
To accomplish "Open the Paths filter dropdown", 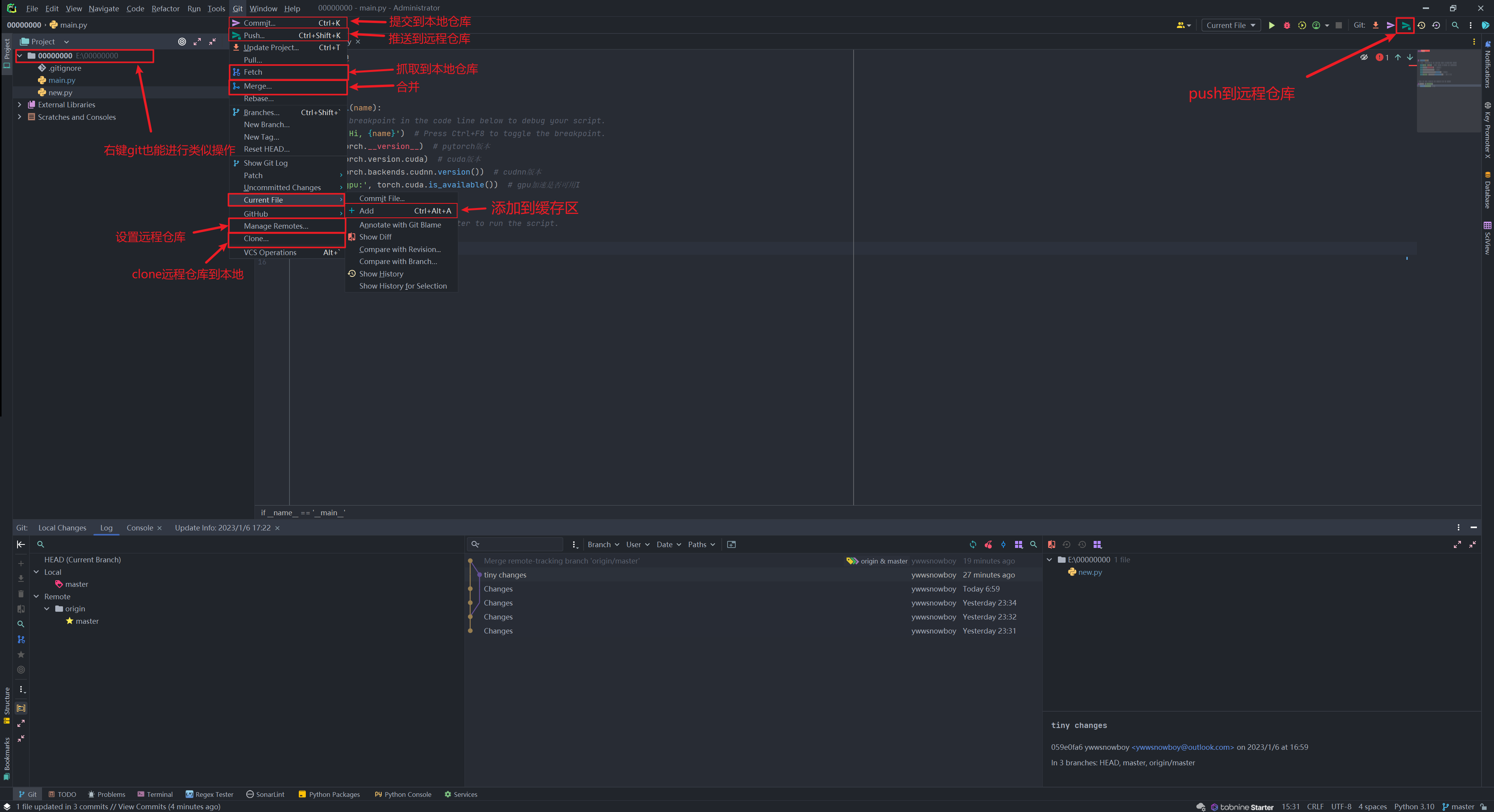I will [701, 544].
